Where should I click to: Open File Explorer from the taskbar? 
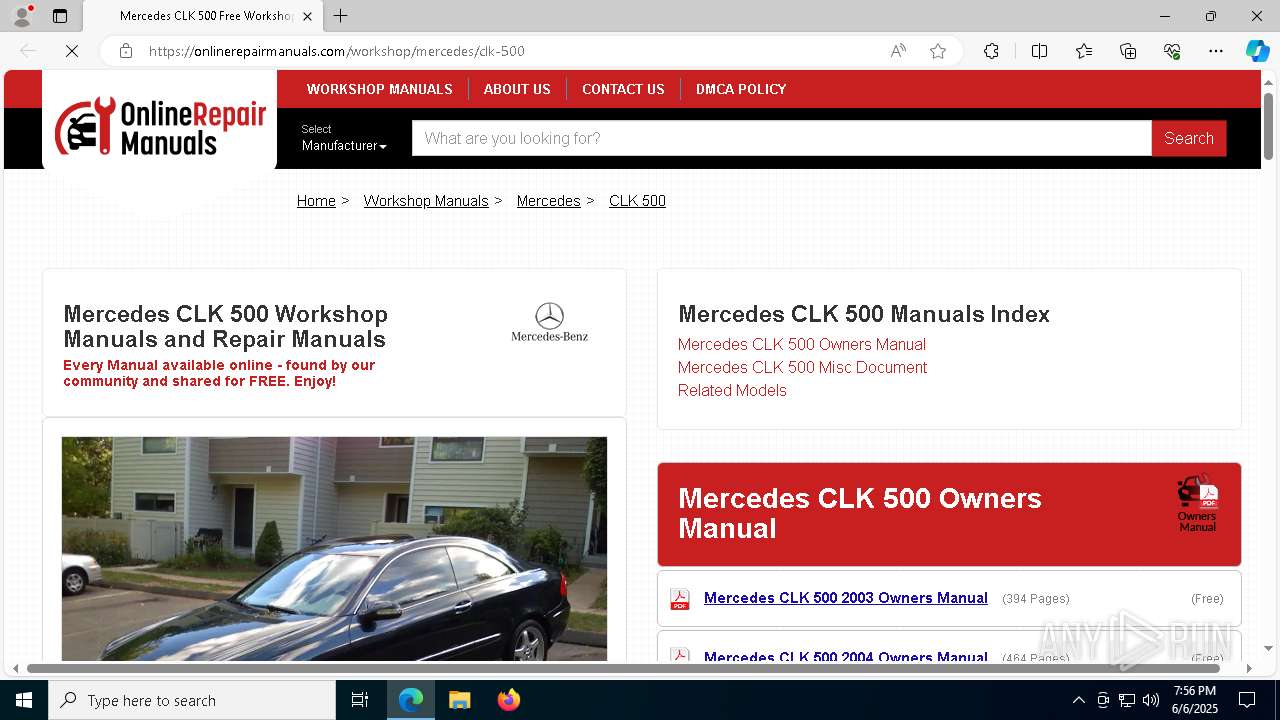(x=459, y=700)
